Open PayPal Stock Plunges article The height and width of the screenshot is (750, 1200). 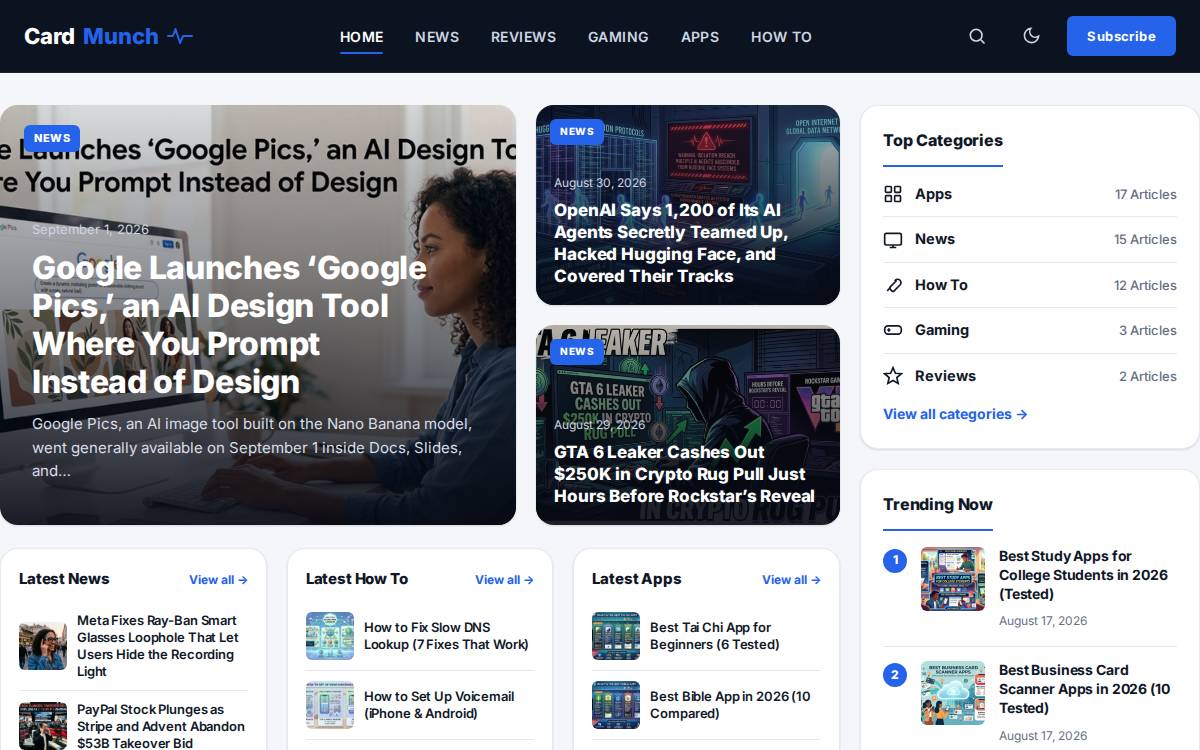161,726
